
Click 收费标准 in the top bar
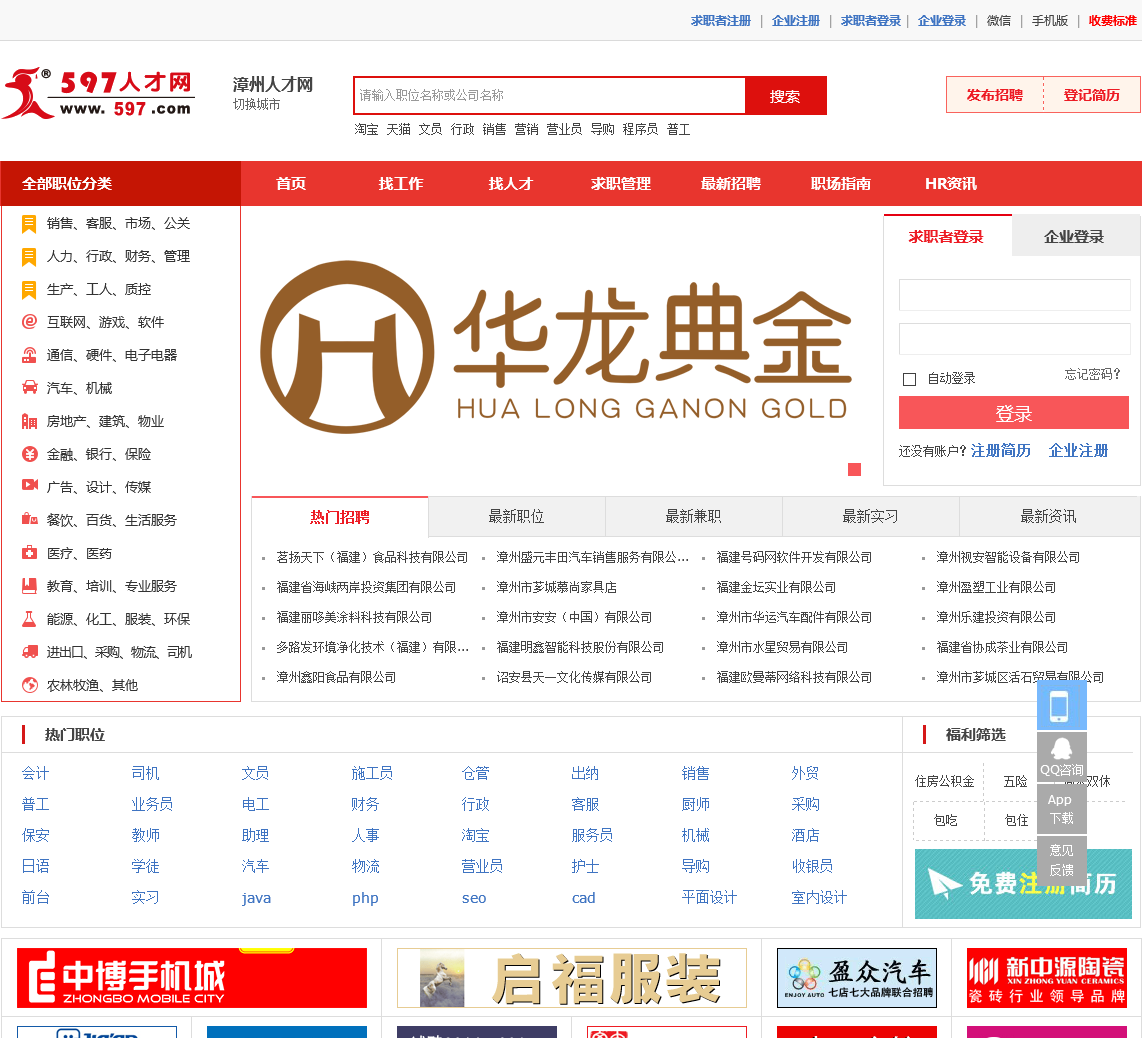pos(1112,20)
